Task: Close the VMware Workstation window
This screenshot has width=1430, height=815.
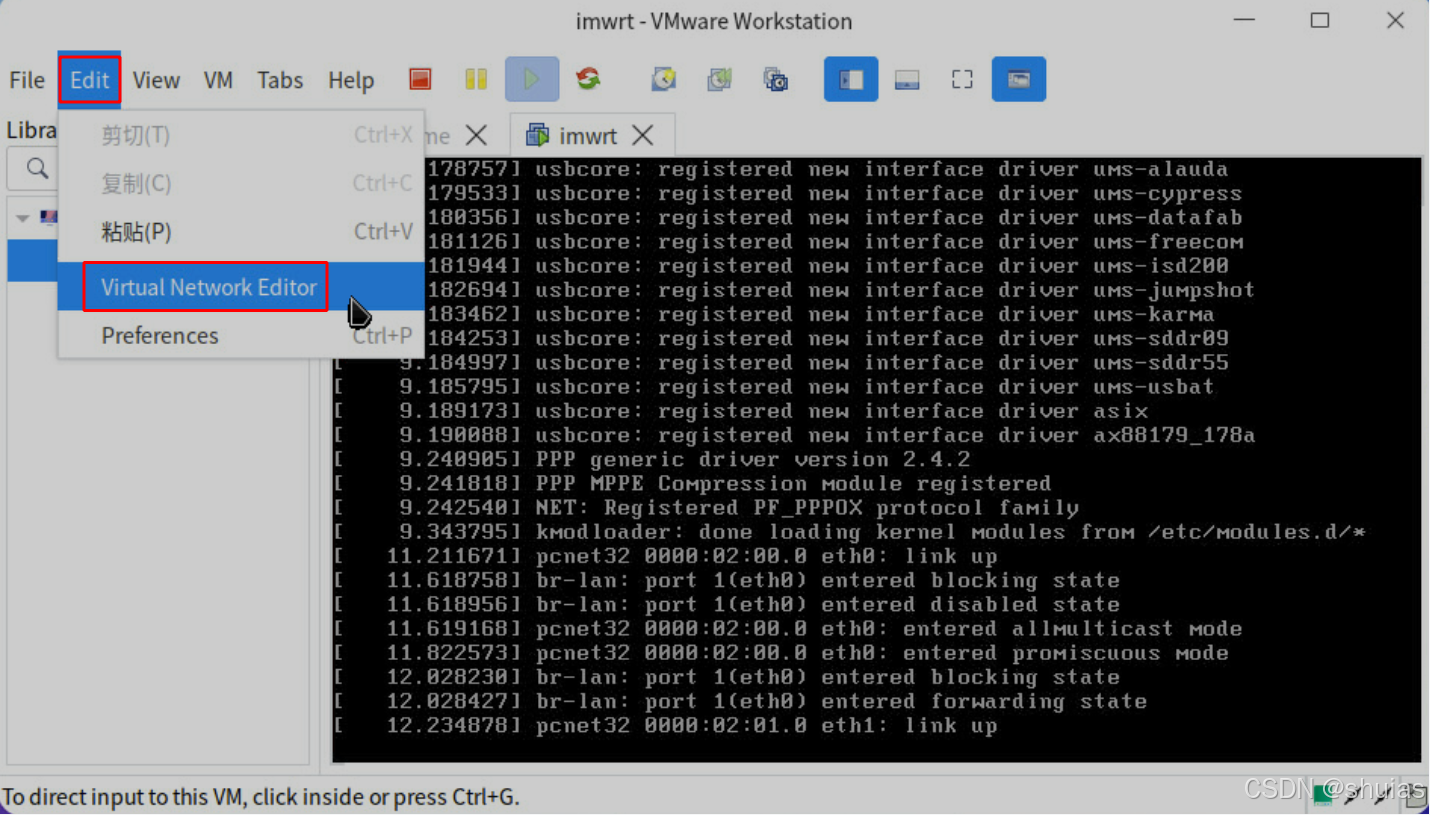Action: coord(1396,20)
